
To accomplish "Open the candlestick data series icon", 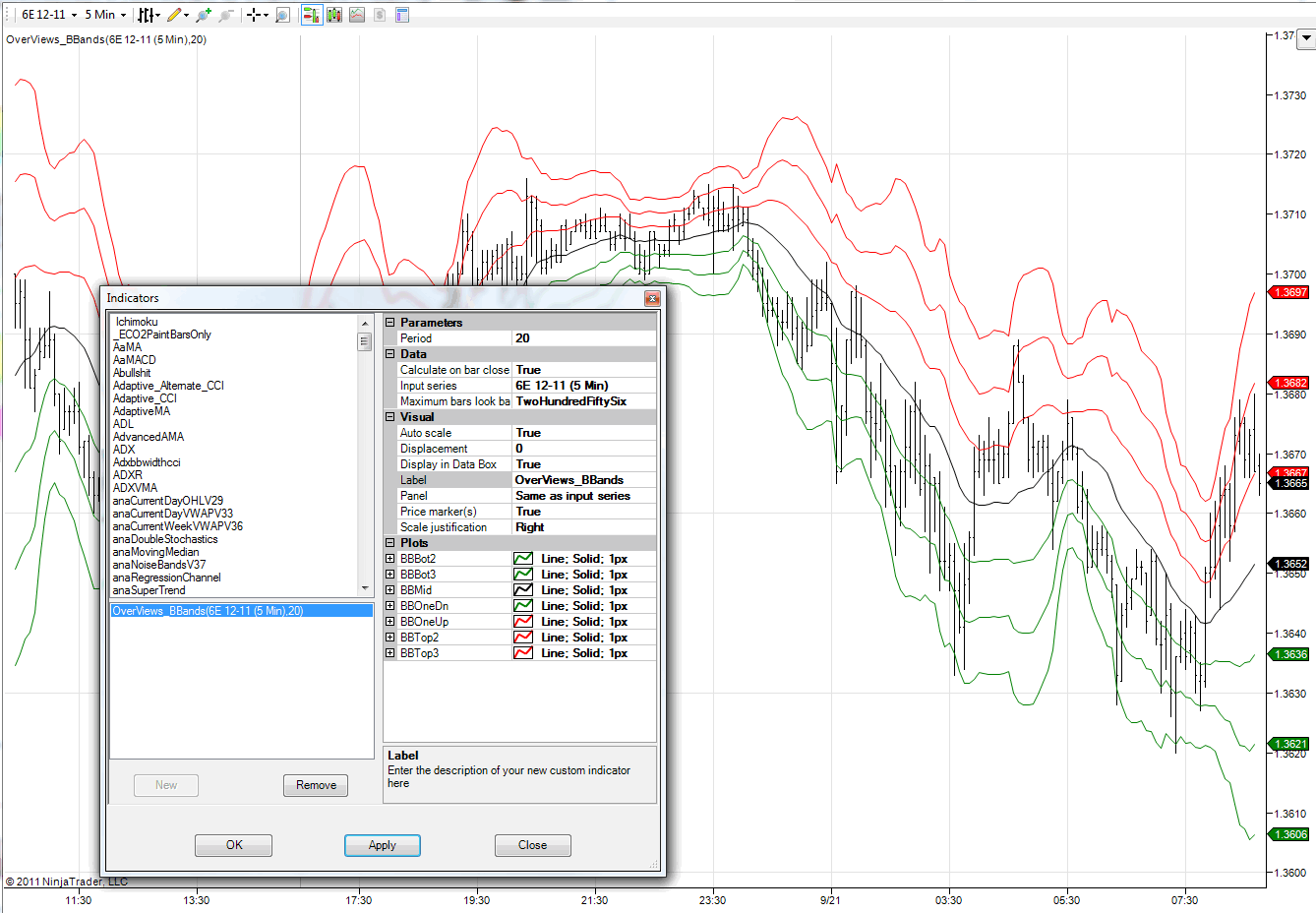I will (x=334, y=15).
